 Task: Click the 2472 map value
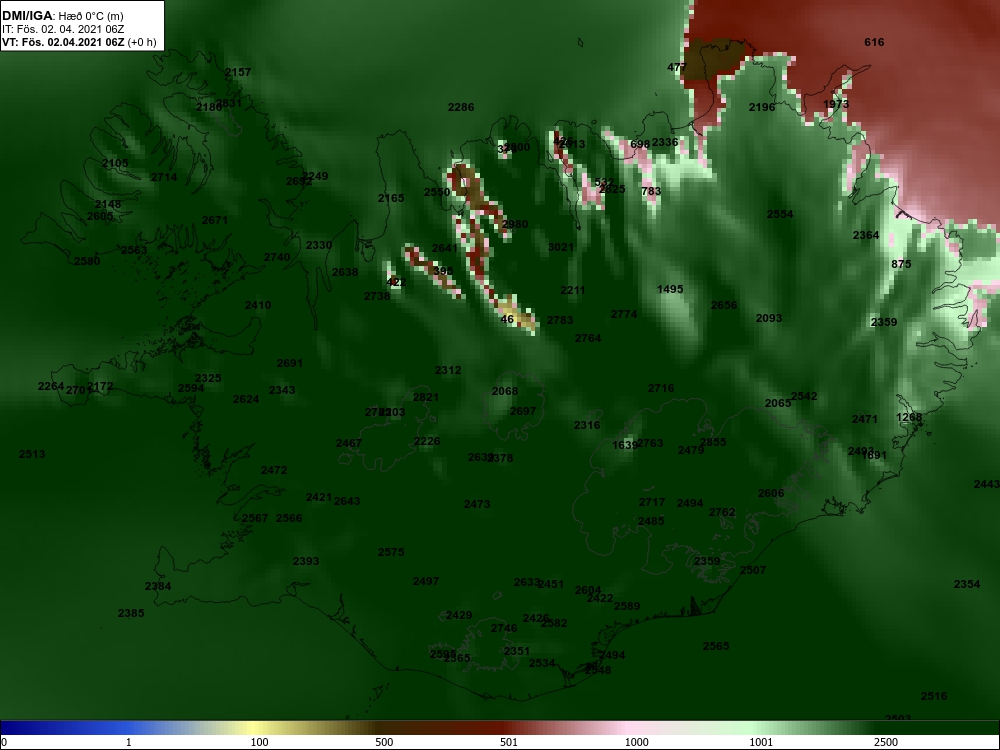coord(274,470)
